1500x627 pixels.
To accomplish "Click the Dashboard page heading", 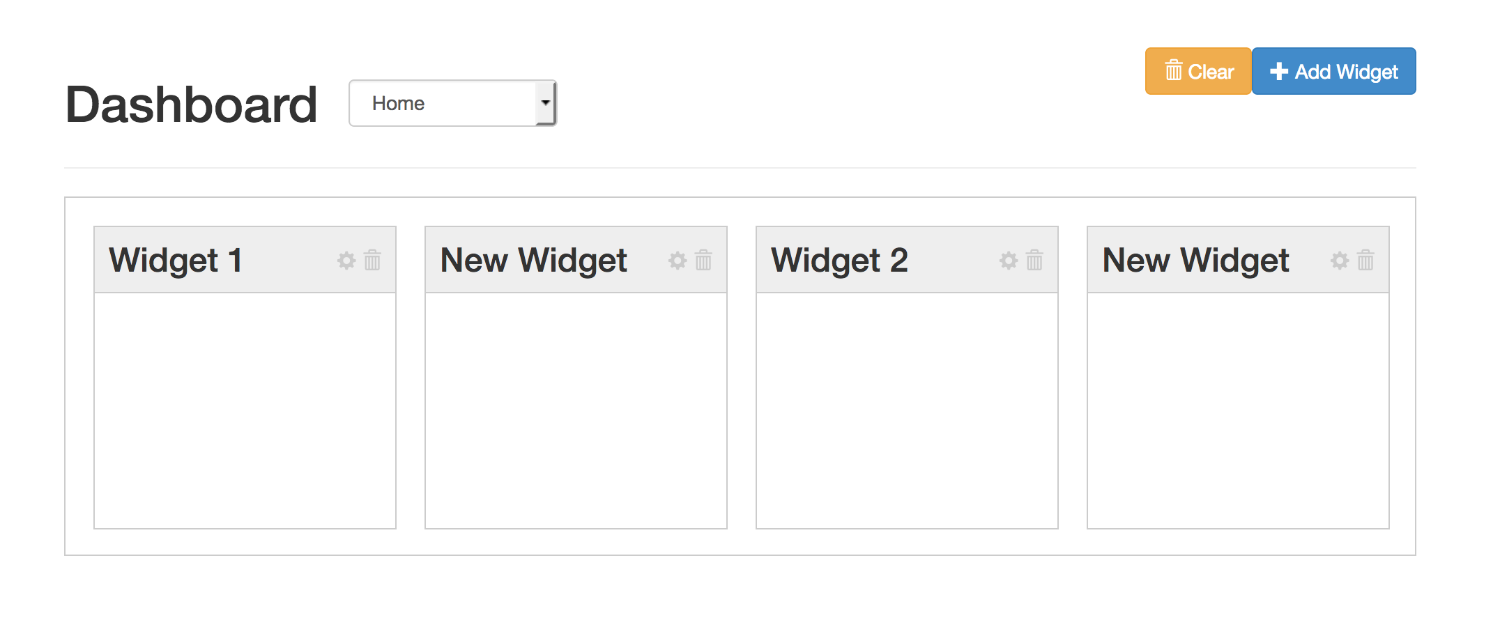I will tap(191, 105).
